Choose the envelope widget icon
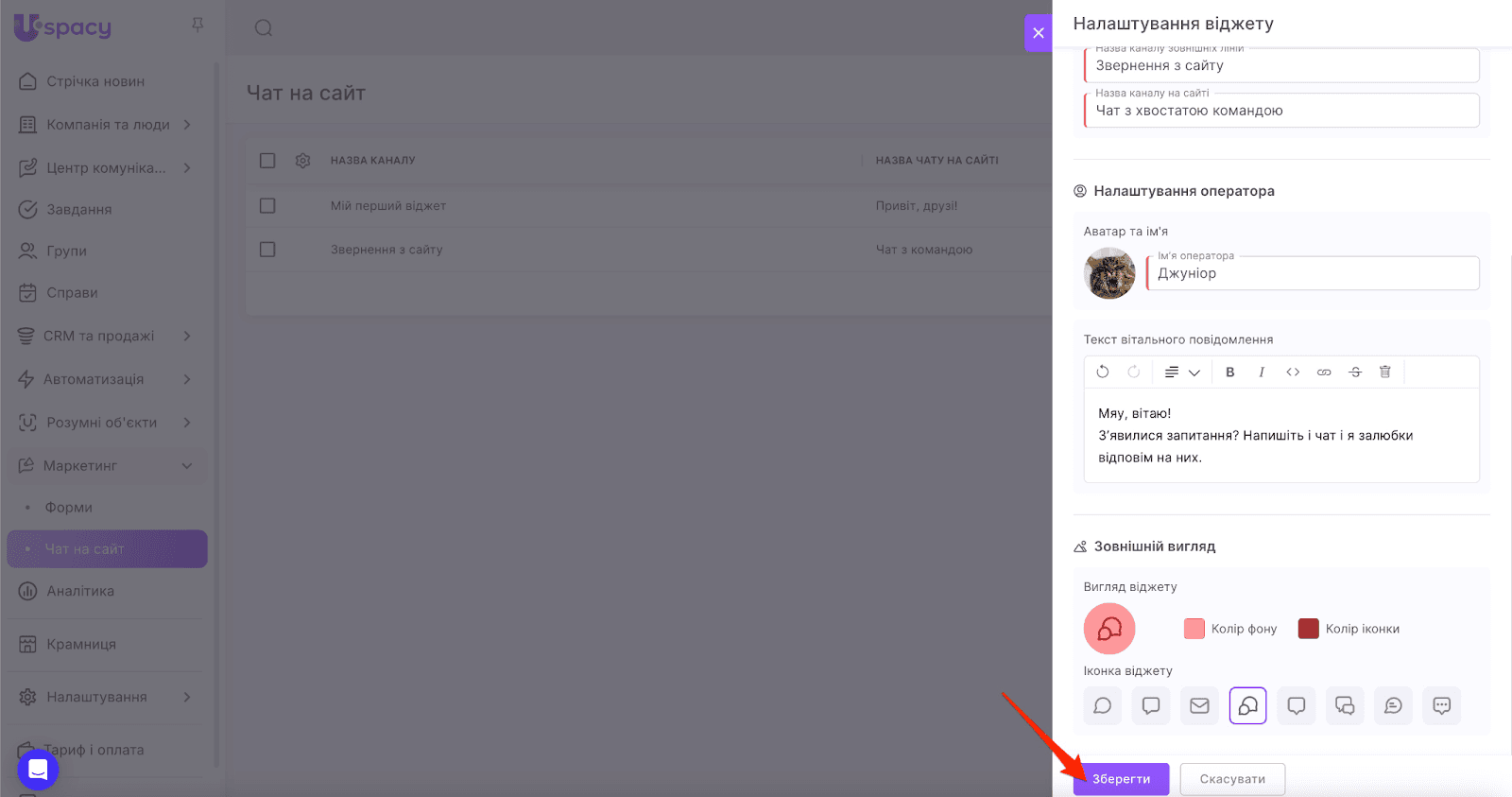This screenshot has width=1512, height=797. (x=1199, y=705)
